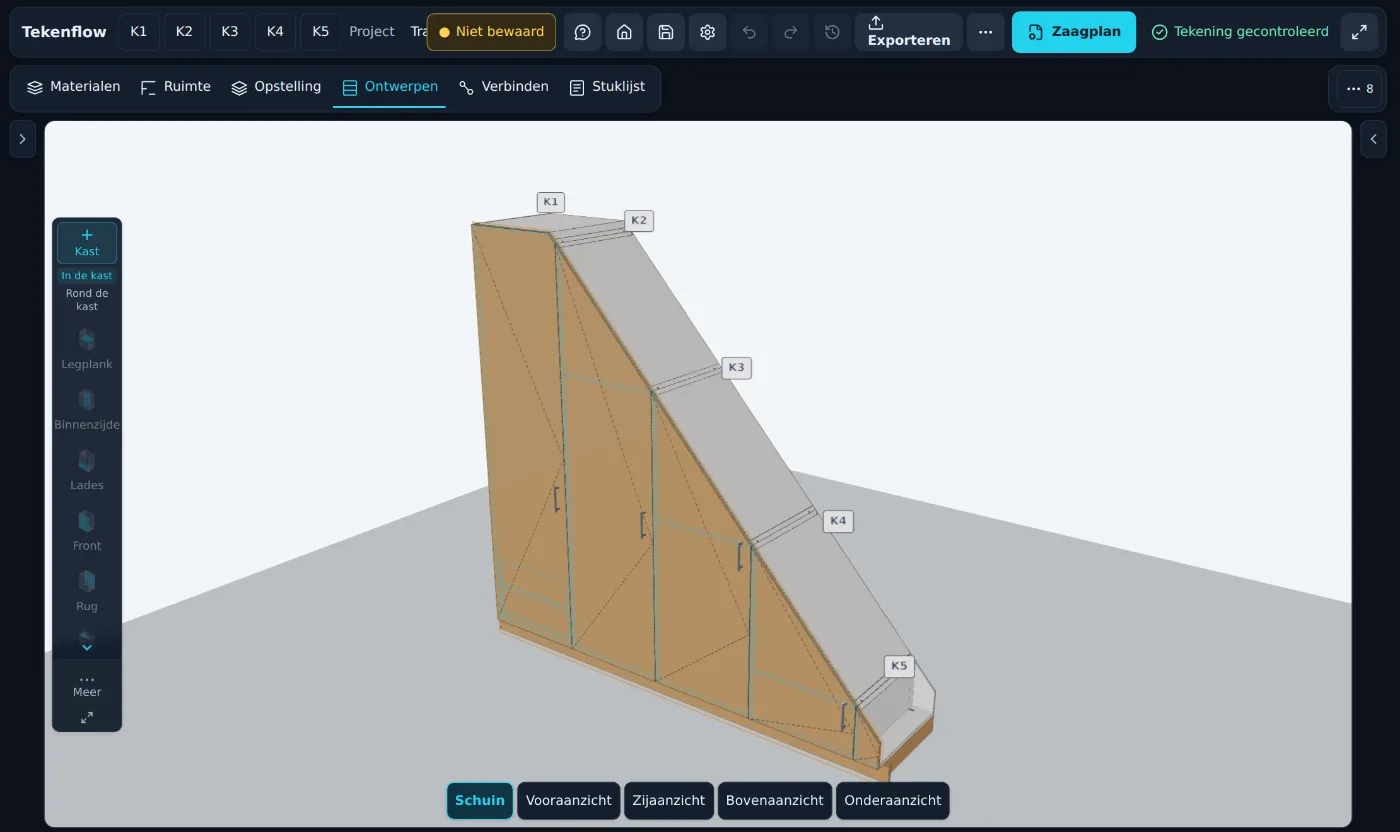Viewport: 1400px width, 832px height.
Task: Open the Stuklijst tab
Action: pyautogui.click(x=607, y=87)
